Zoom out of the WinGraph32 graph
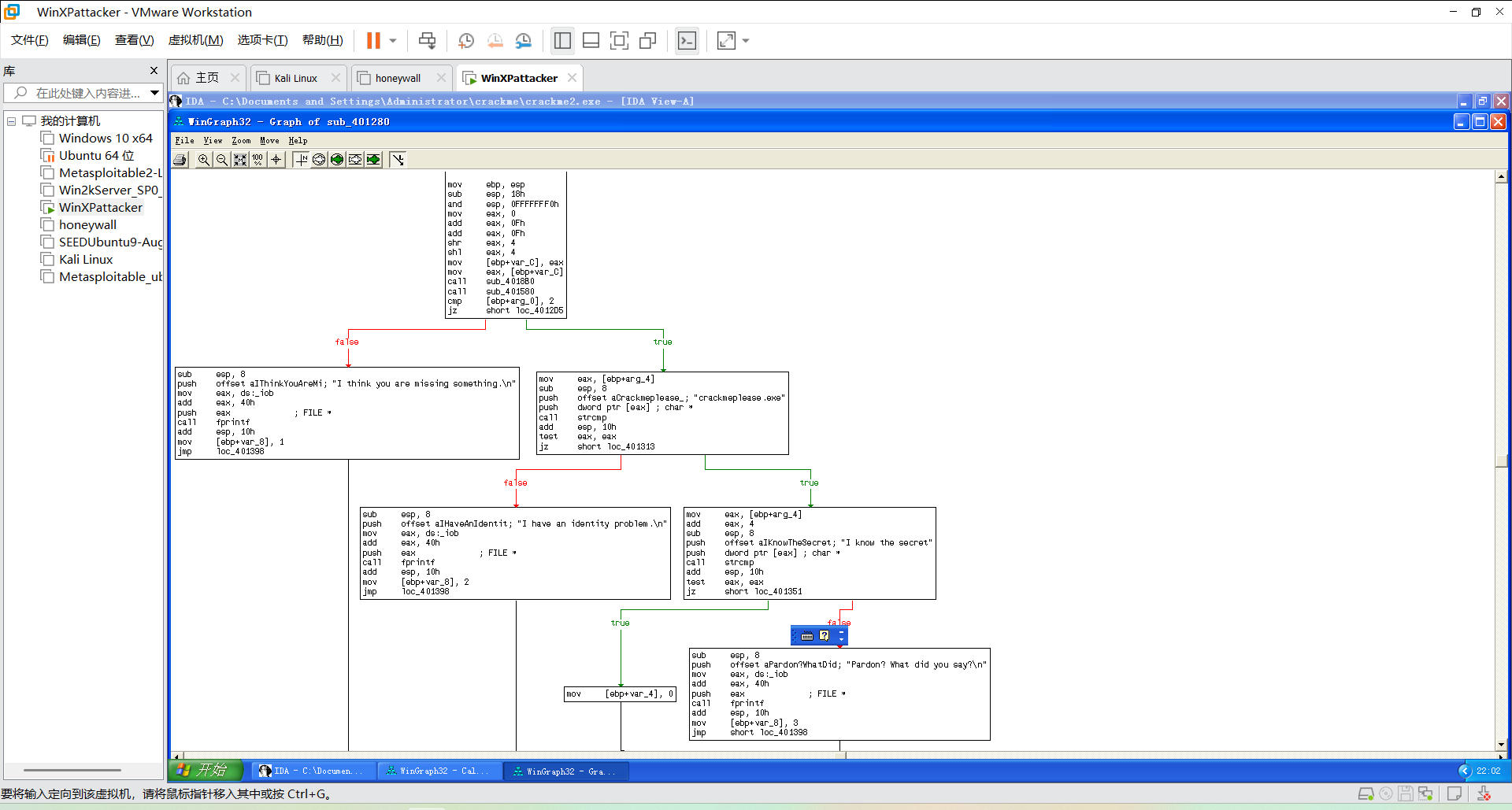The width and height of the screenshot is (1512, 810). pos(222,160)
